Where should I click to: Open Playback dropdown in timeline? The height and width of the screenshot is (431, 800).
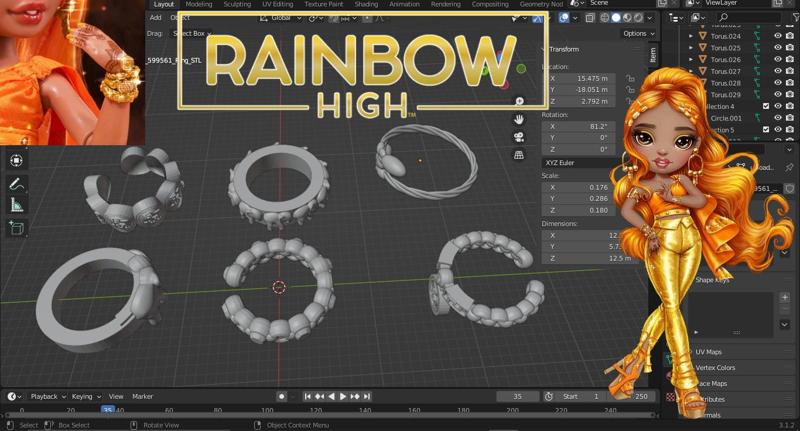48,396
